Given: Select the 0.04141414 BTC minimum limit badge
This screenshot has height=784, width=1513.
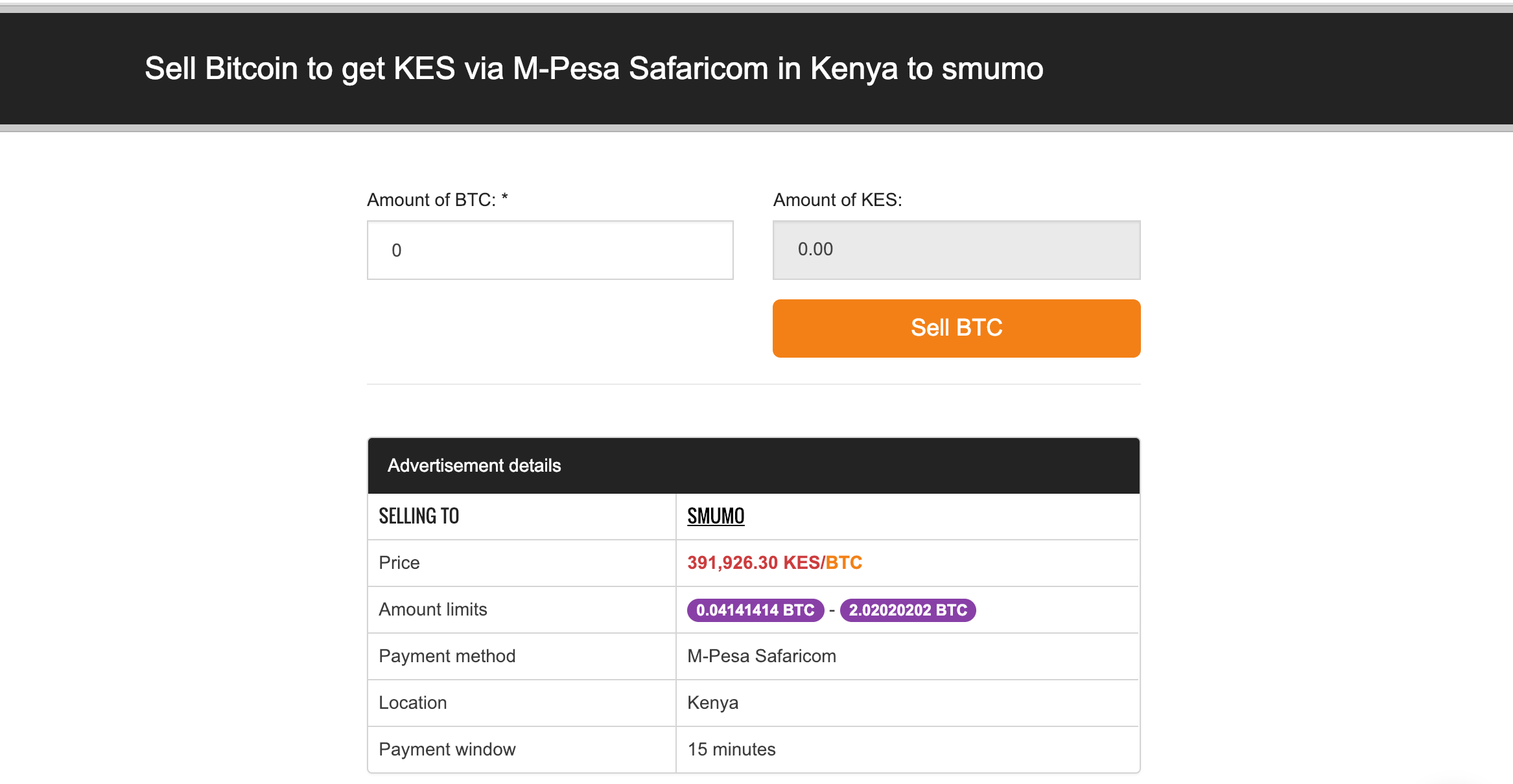Looking at the screenshot, I should pyautogui.click(x=754, y=610).
